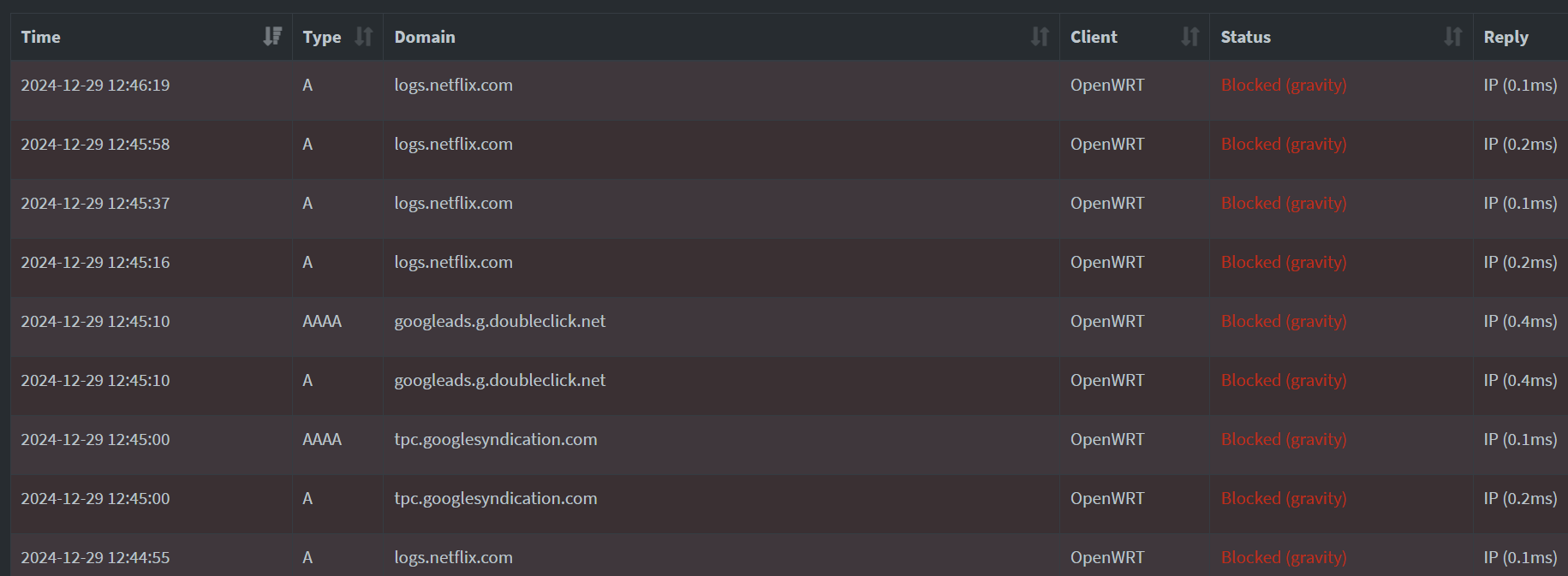Select timestamp 2024-12-29 12:45:37
Viewport: 1568px width, 576px height.
point(96,203)
